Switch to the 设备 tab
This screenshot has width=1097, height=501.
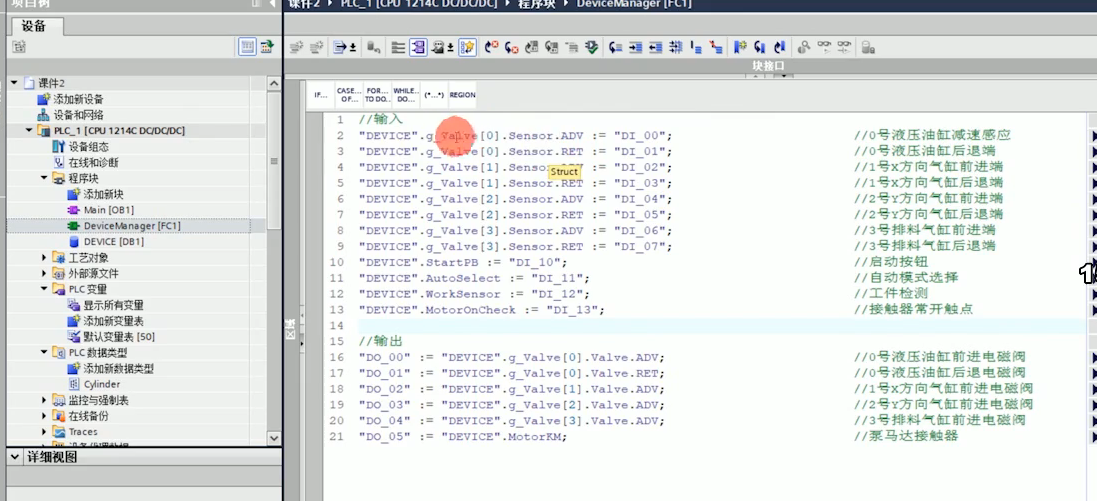tap(33, 27)
